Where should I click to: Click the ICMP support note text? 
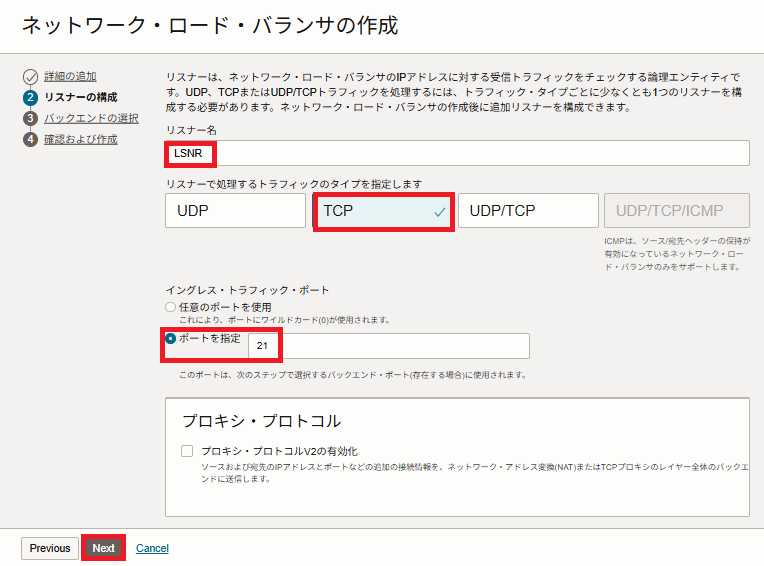677,254
